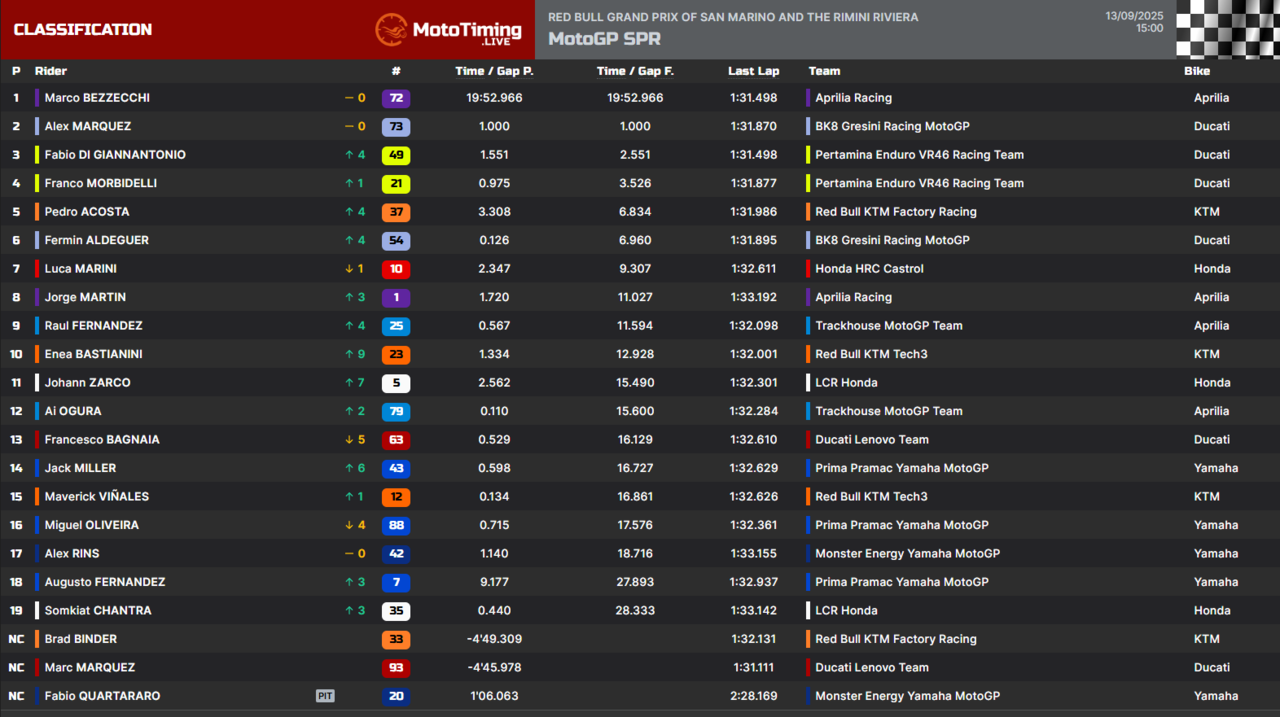The height and width of the screenshot is (717, 1280).
Task: Click team name Ducati Lenovo Team for Bagnaia
Action: 872,440
